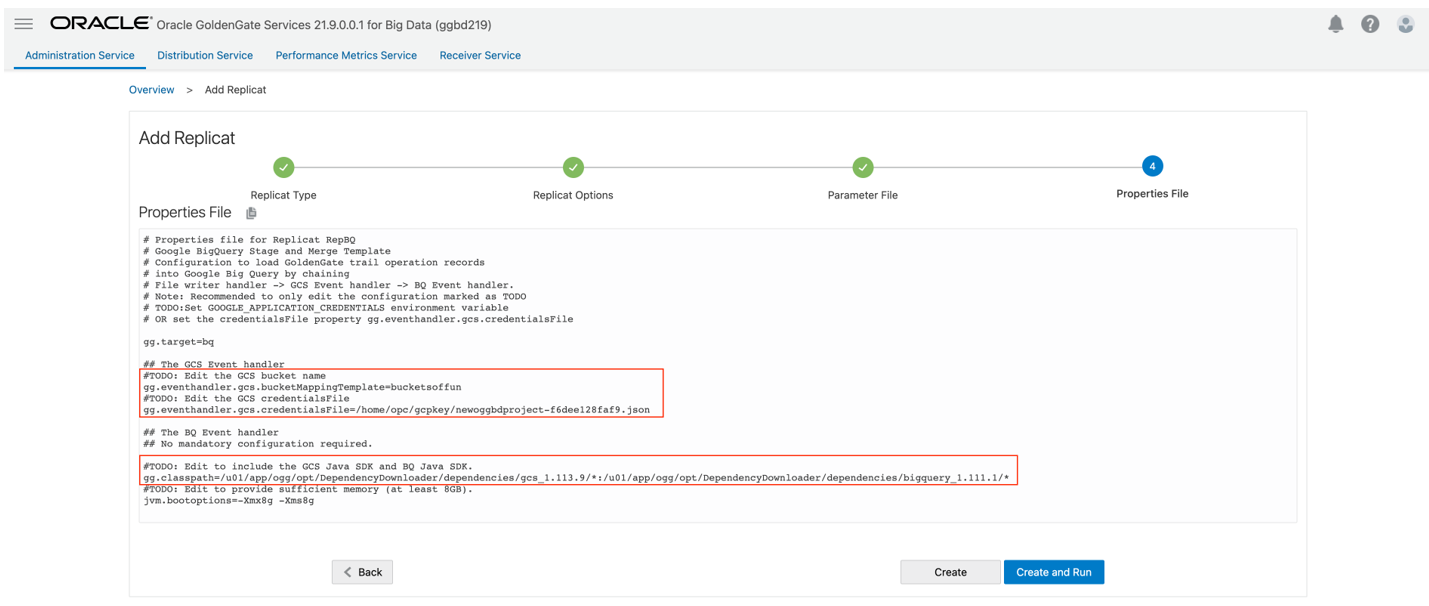The width and height of the screenshot is (1429, 606).
Task: Open the Receiver Service tab
Action: [x=480, y=55]
